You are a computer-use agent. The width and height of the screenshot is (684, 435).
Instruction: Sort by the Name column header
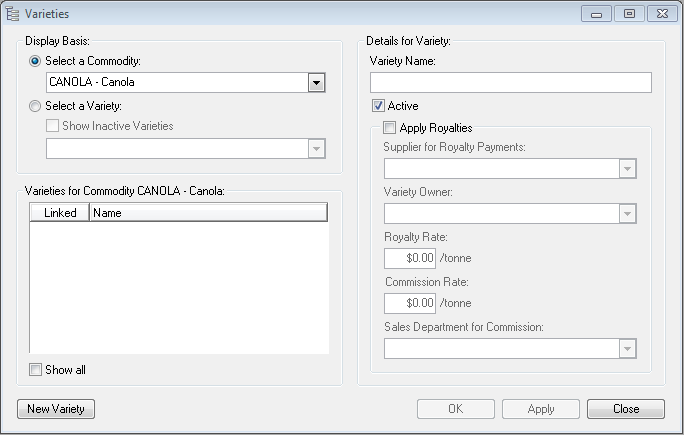tap(208, 213)
